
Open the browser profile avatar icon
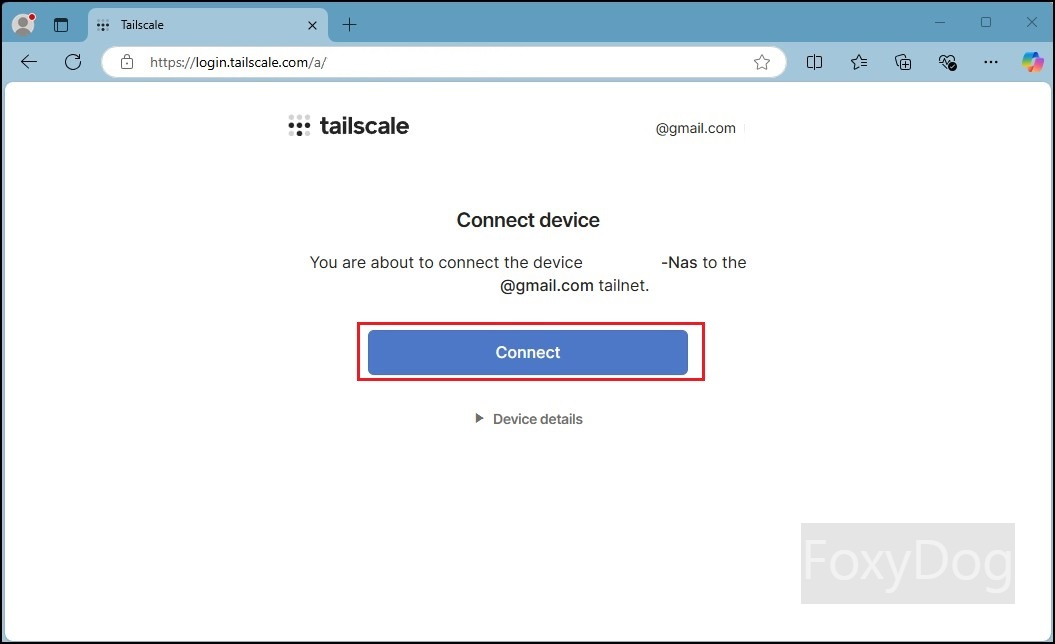coord(24,24)
